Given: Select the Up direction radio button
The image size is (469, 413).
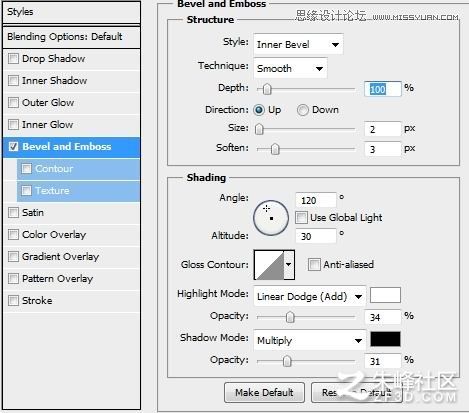Looking at the screenshot, I should coord(259,110).
